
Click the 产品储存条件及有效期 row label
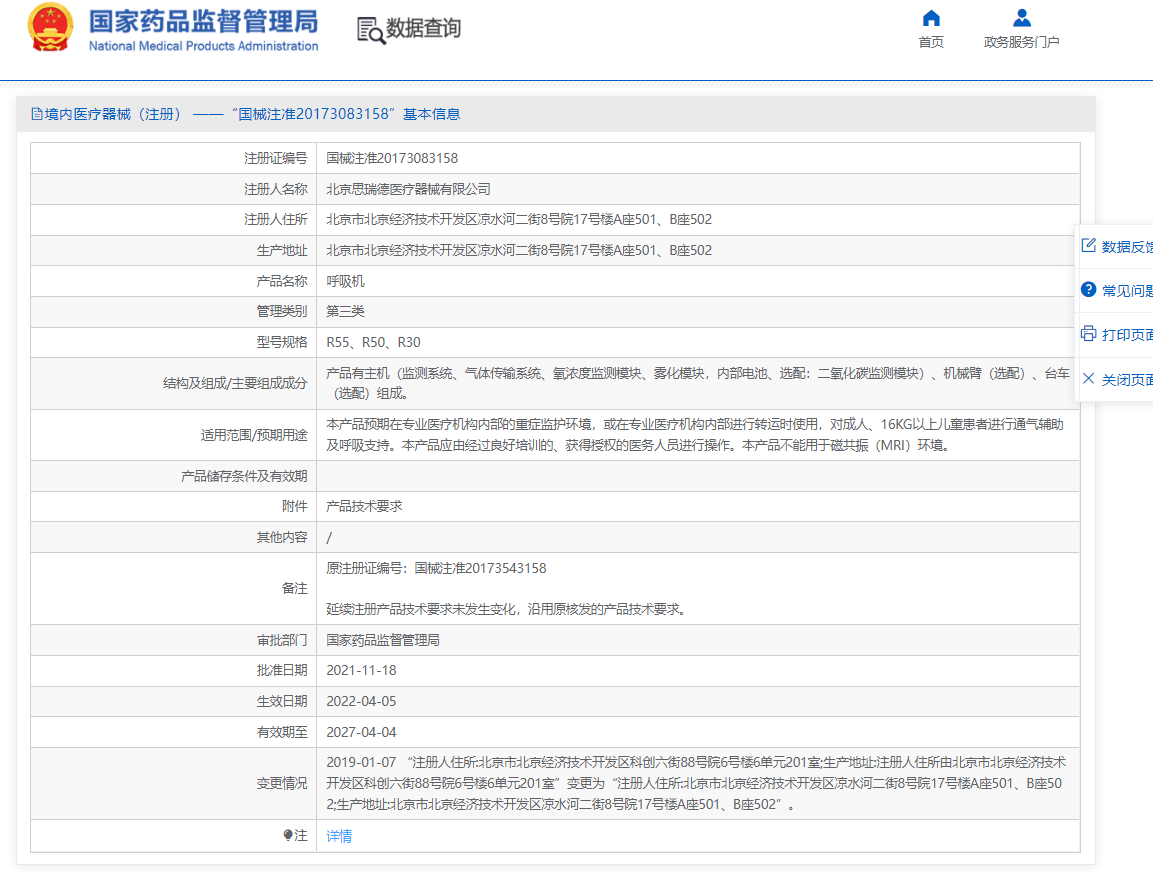point(244,476)
